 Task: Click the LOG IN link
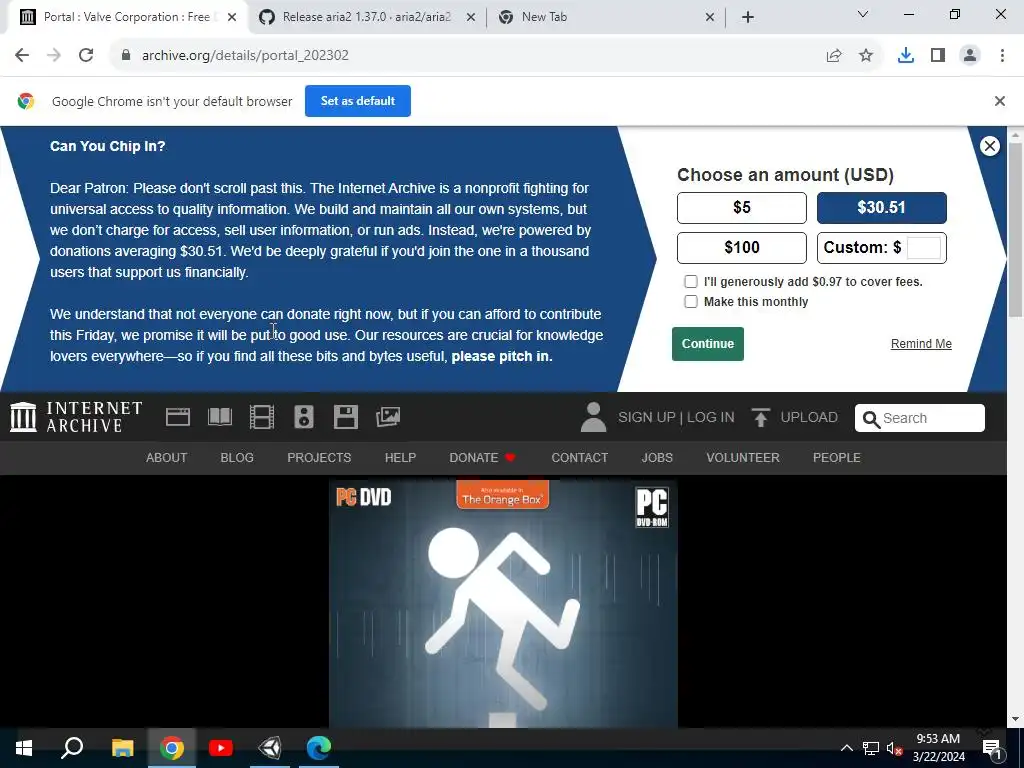pyautogui.click(x=711, y=417)
